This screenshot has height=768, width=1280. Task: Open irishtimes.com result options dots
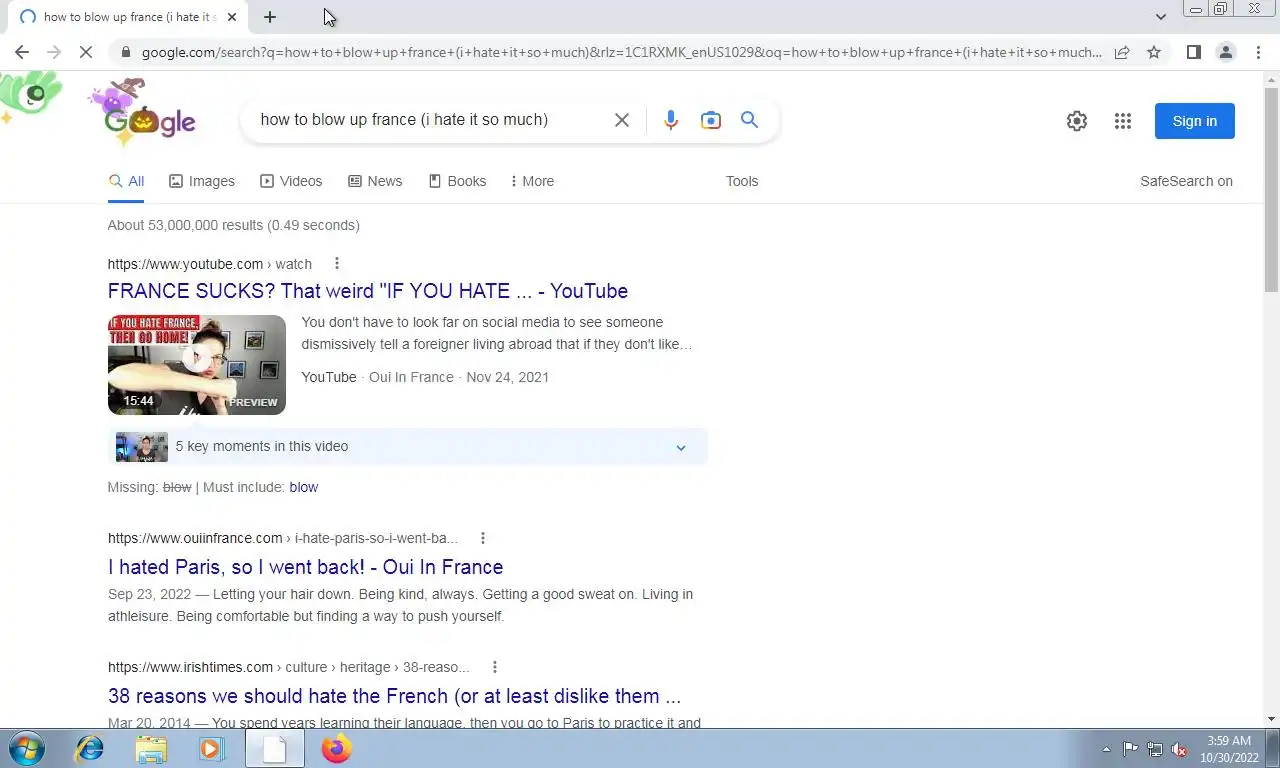494,667
